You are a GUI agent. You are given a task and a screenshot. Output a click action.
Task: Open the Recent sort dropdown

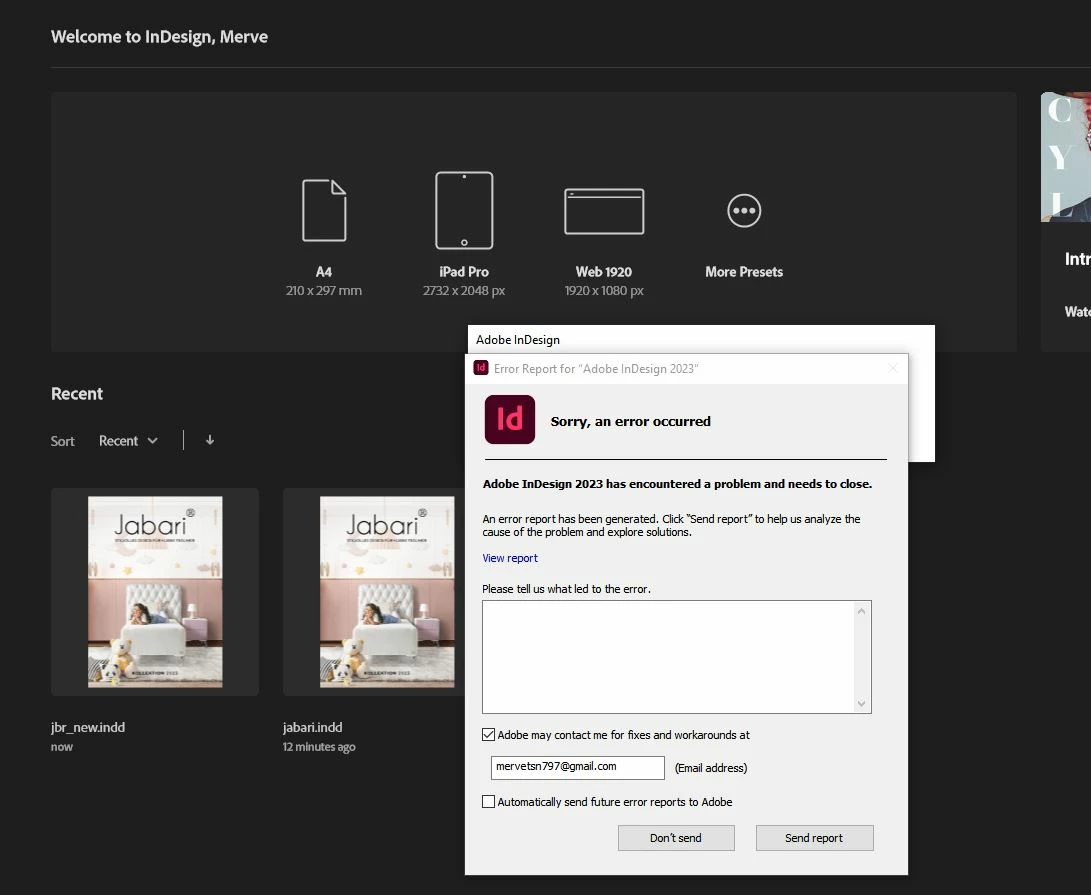coord(128,441)
